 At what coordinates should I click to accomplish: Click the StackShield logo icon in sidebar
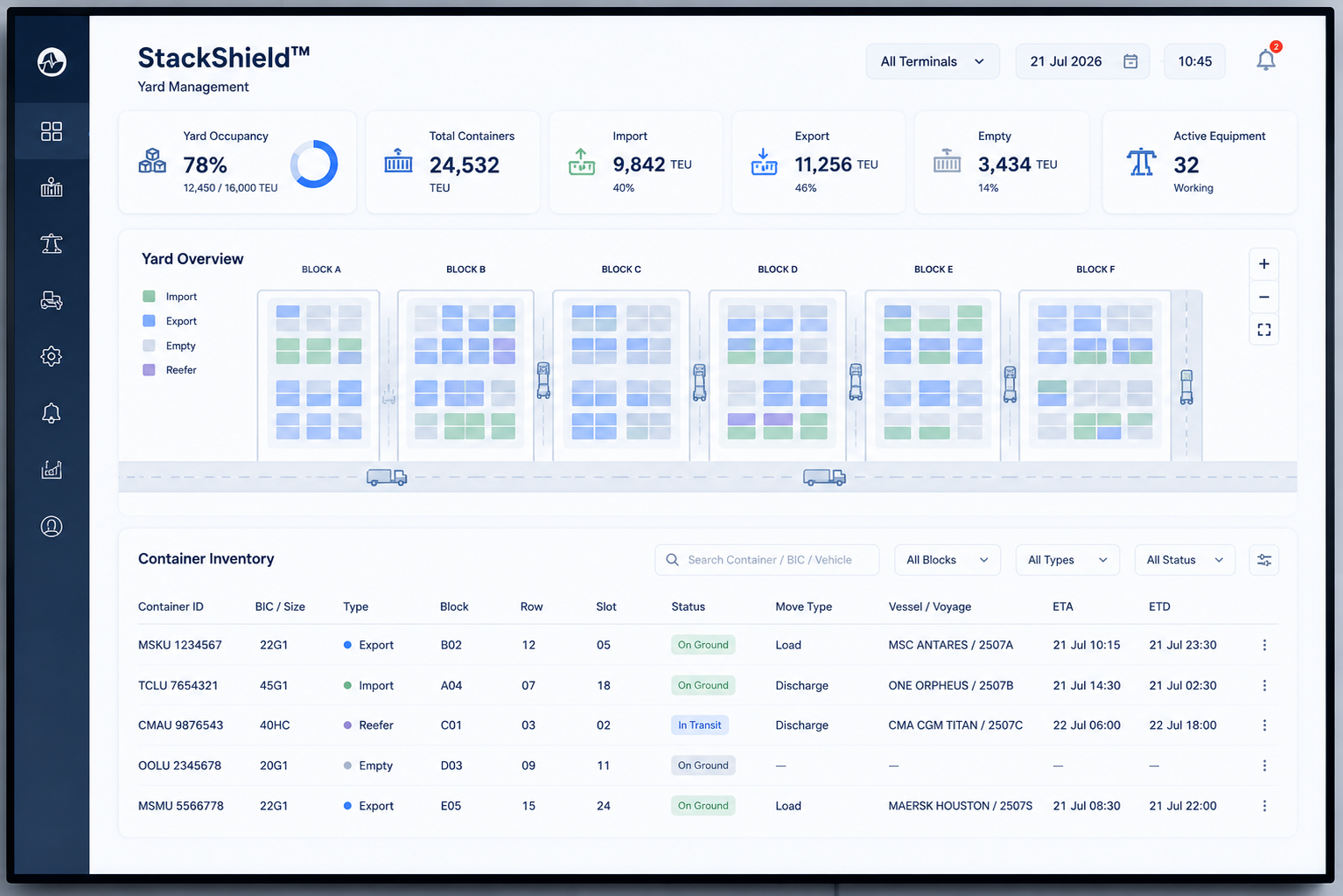[52, 62]
